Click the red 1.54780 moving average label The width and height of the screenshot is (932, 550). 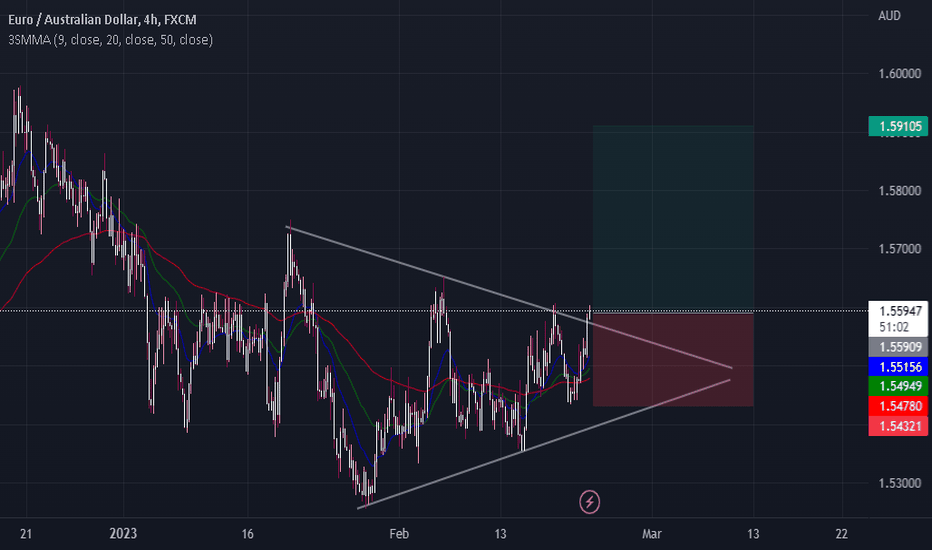[898, 406]
